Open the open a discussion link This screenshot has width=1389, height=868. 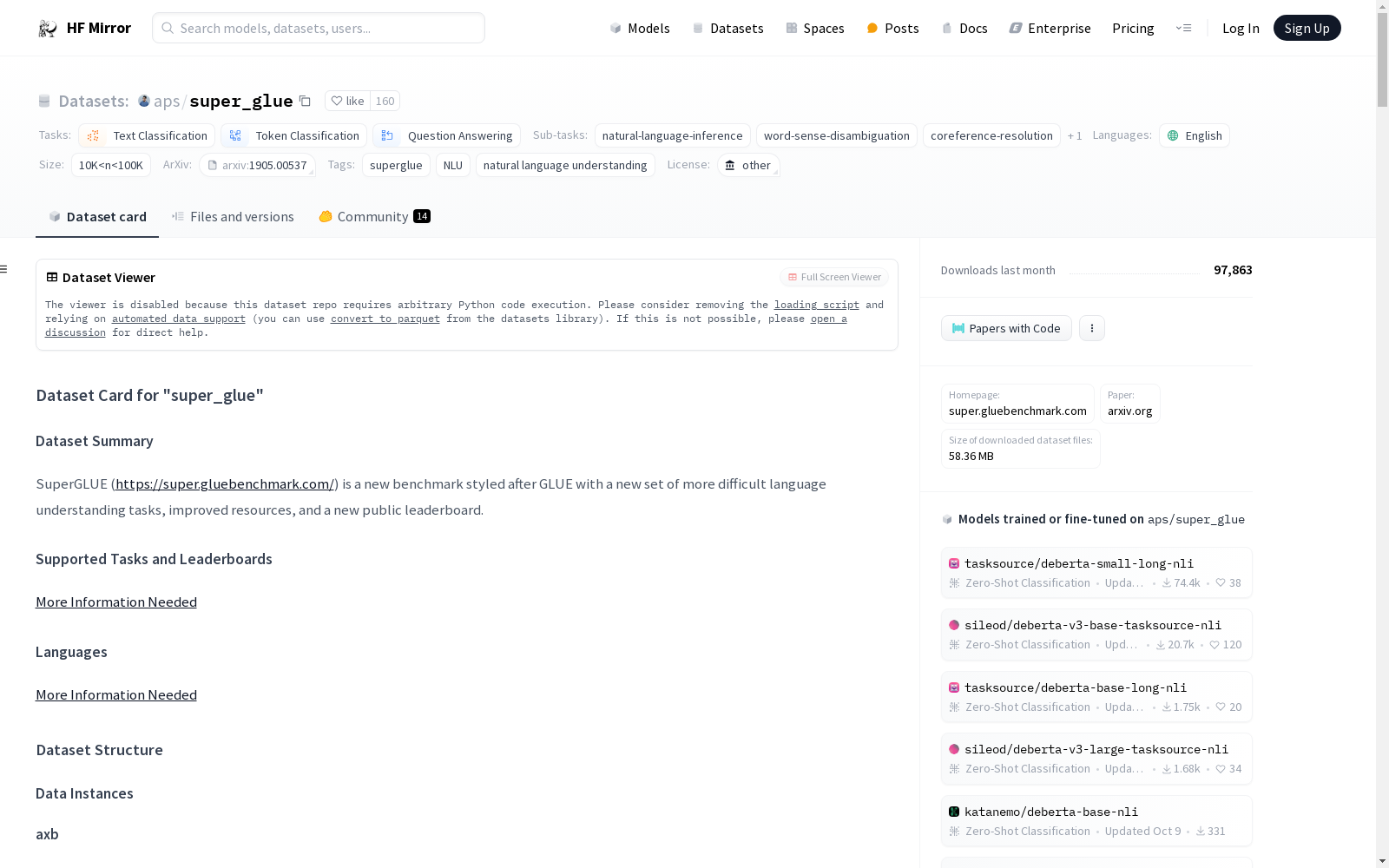click(x=828, y=319)
